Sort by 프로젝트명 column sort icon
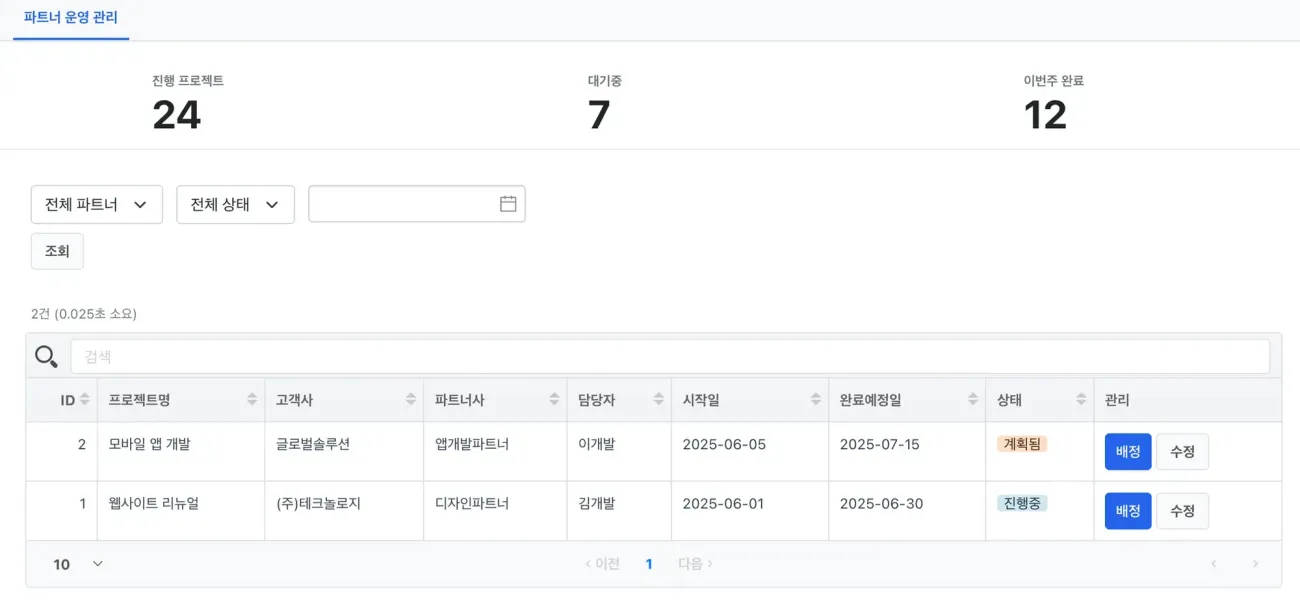Image resolution: width=1300 pixels, height=603 pixels. tap(252, 400)
